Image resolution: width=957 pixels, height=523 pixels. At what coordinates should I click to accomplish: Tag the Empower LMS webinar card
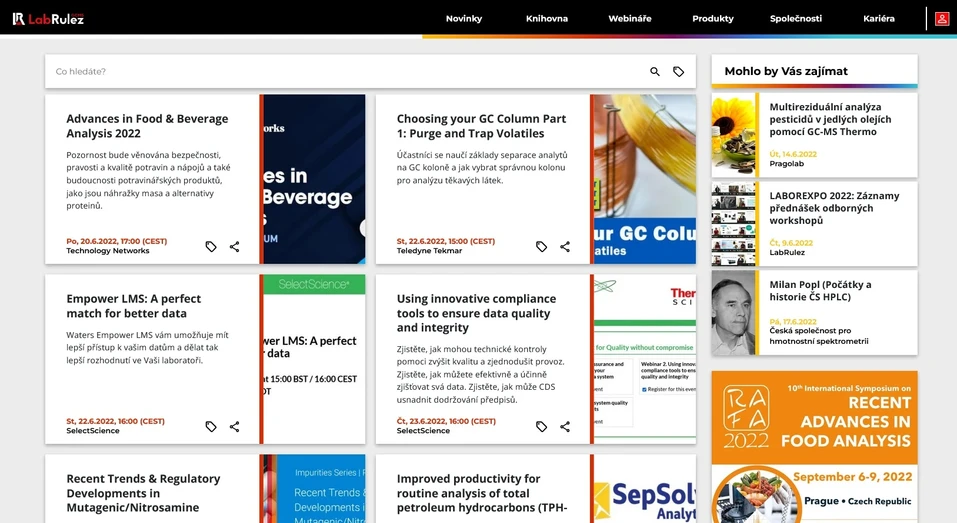point(211,426)
